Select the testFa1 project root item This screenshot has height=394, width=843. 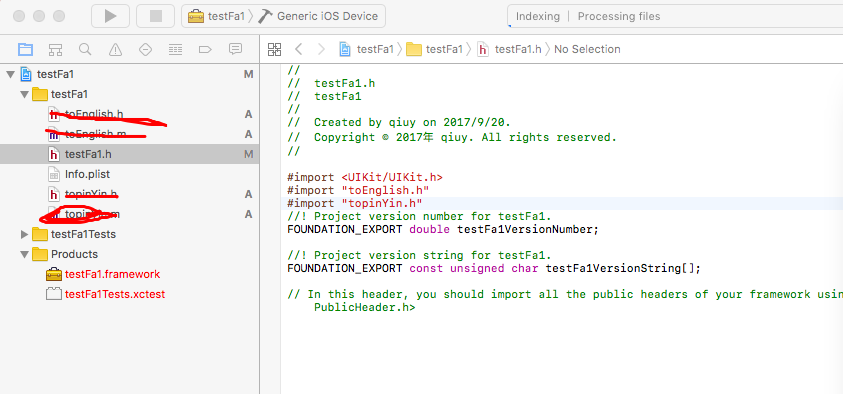coord(129,74)
